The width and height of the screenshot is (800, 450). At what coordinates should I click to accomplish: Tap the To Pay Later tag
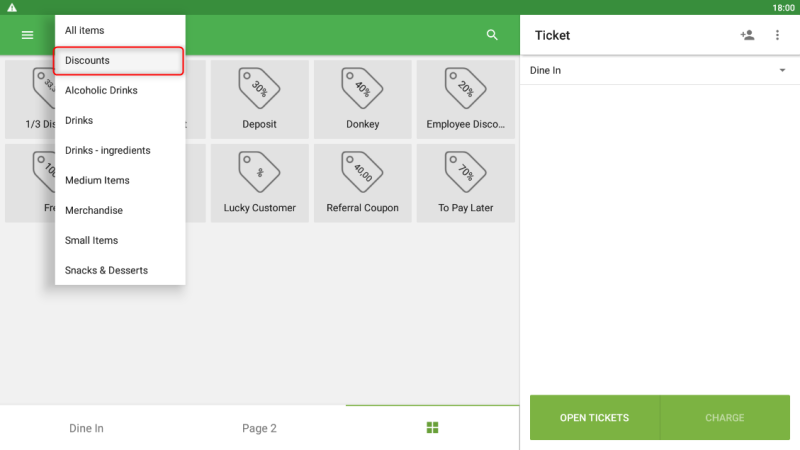(465, 182)
